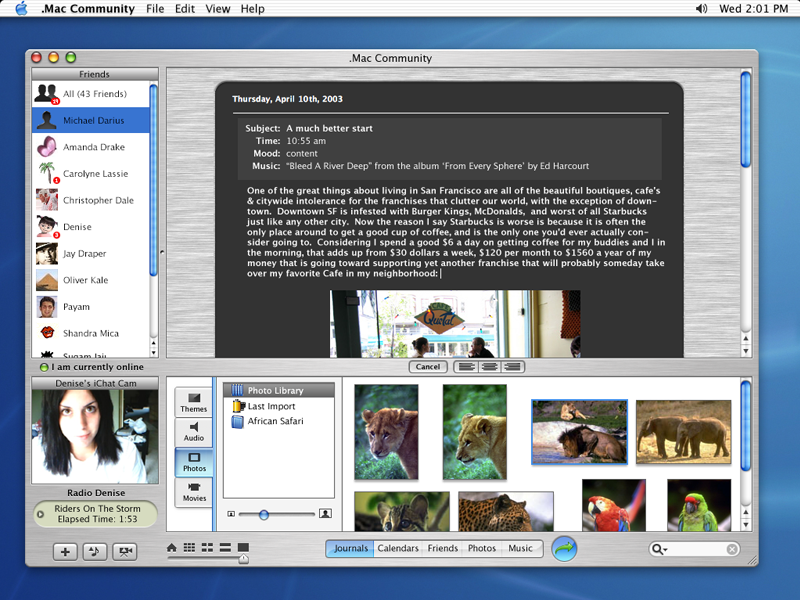Image resolution: width=800 pixels, height=600 pixels.
Task: Open the File menu
Action: tap(155, 9)
